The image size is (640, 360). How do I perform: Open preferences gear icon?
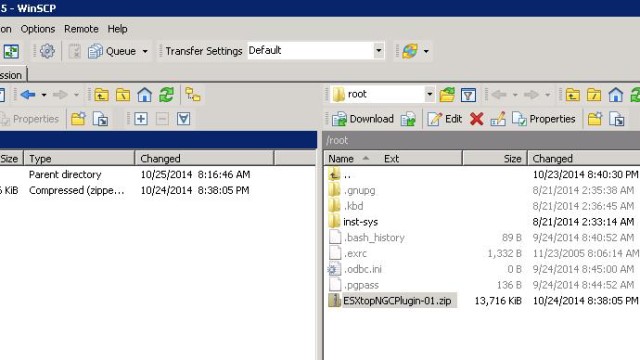click(x=47, y=51)
